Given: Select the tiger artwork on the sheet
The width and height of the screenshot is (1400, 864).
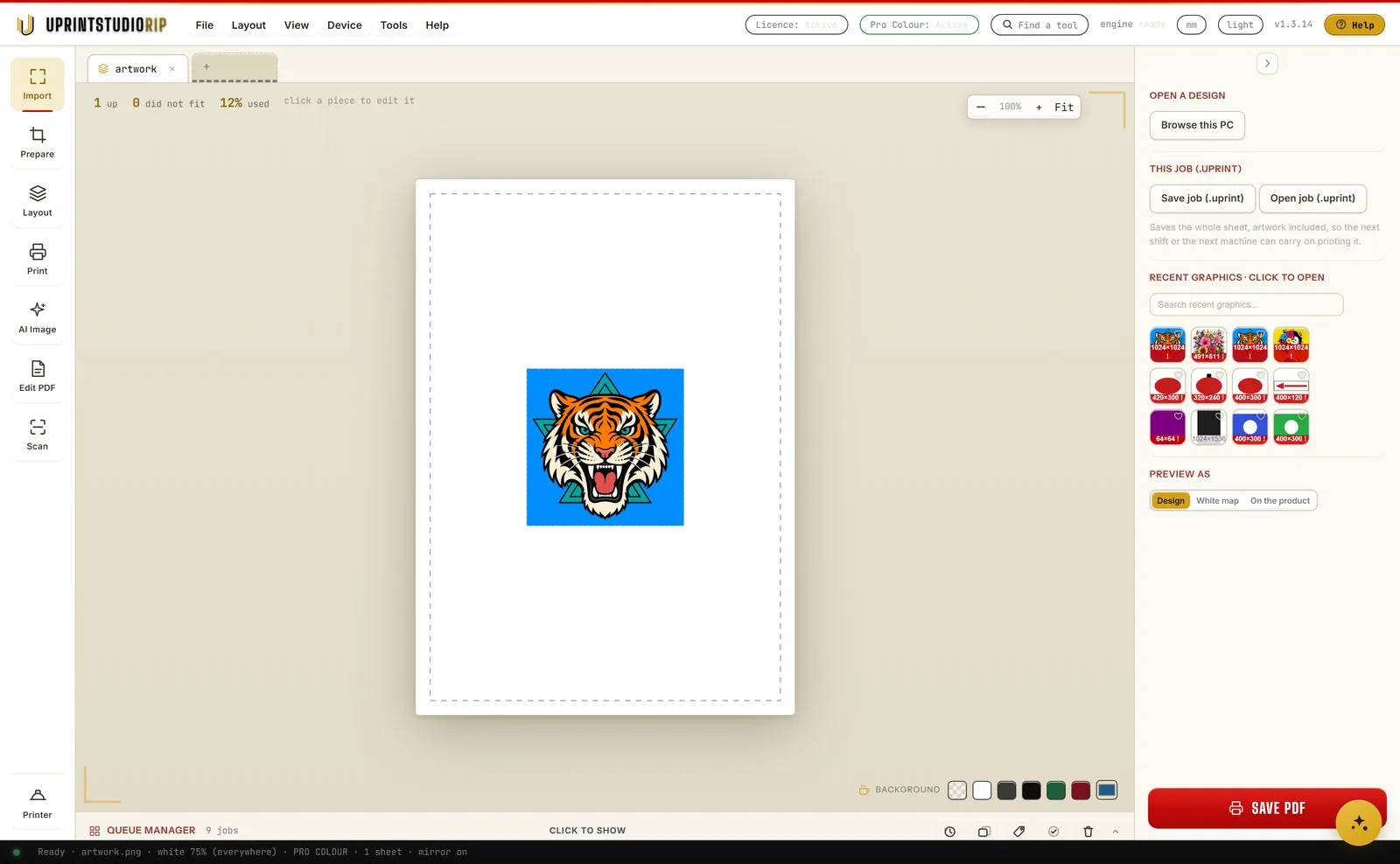Looking at the screenshot, I should 605,447.
